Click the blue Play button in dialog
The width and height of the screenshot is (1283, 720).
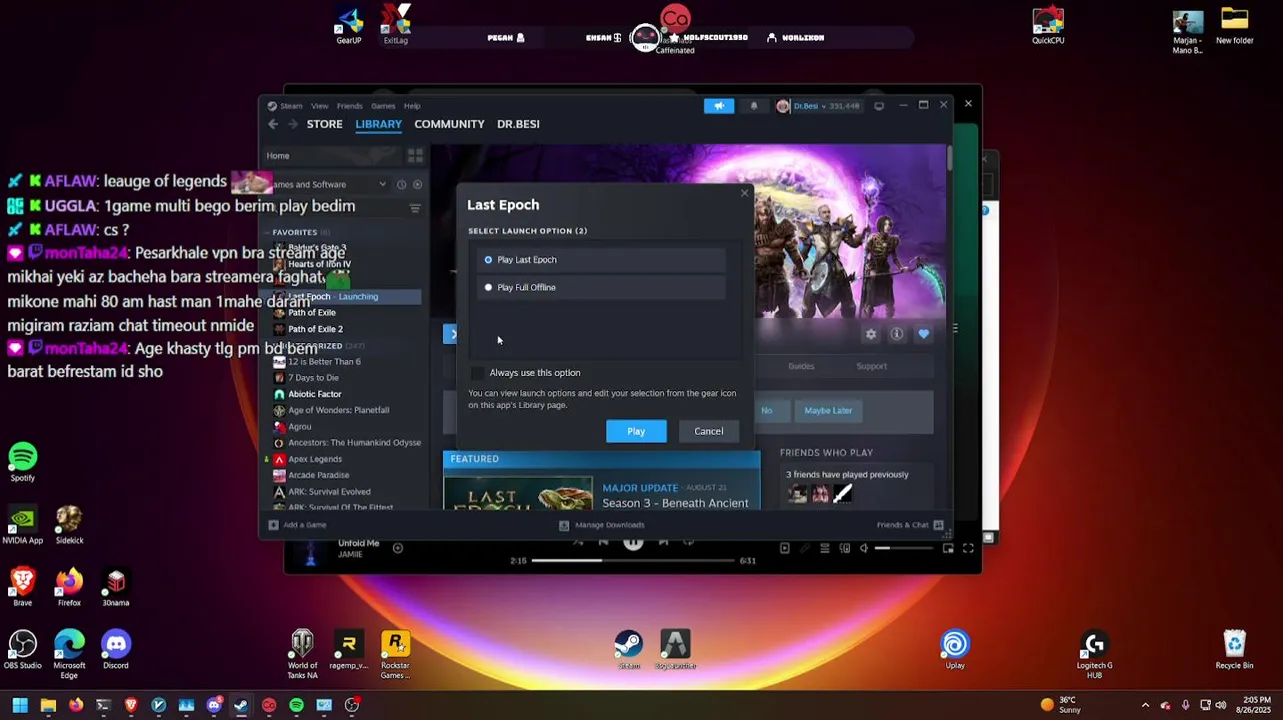(636, 431)
